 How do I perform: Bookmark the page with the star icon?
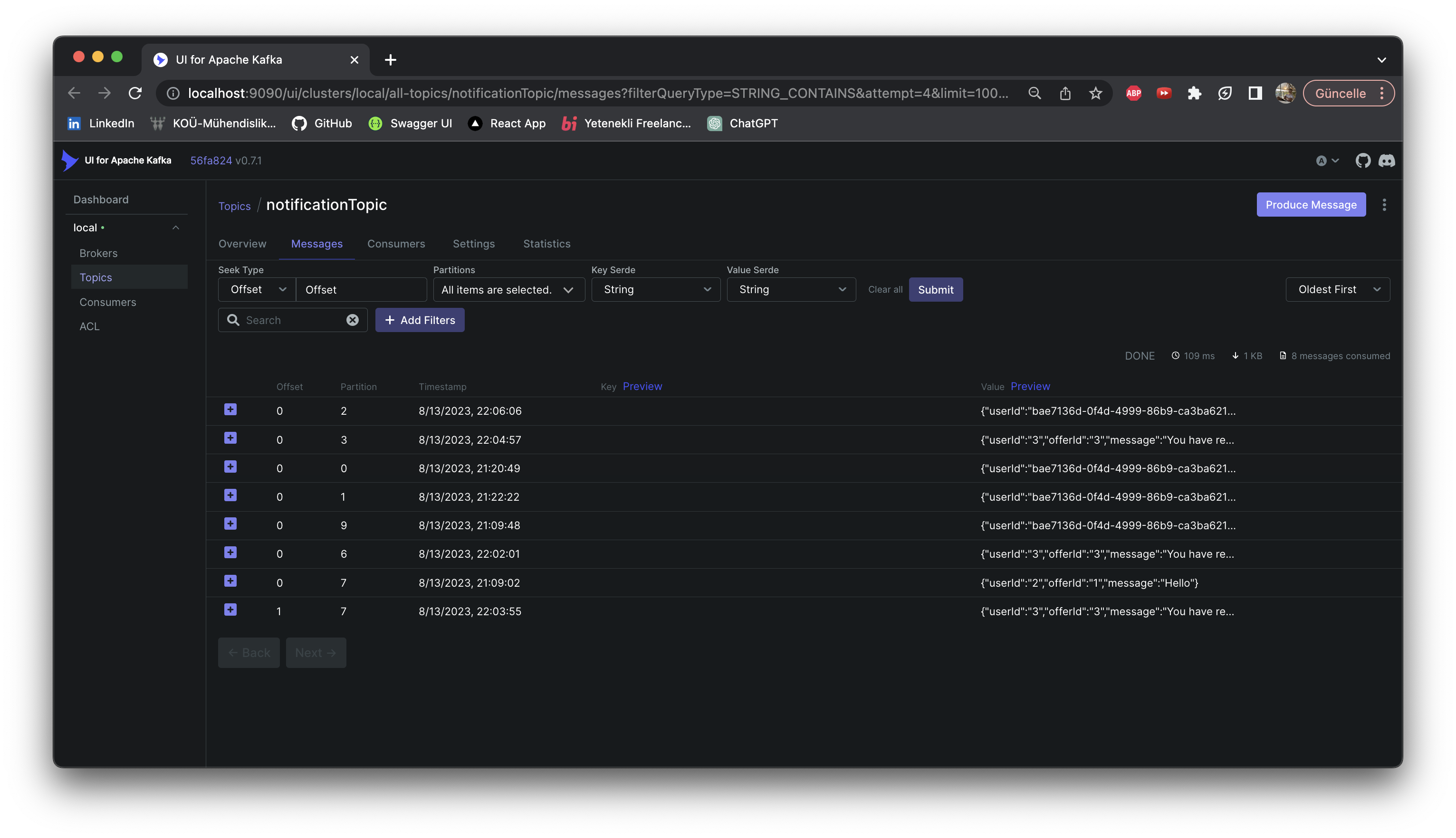click(1095, 93)
